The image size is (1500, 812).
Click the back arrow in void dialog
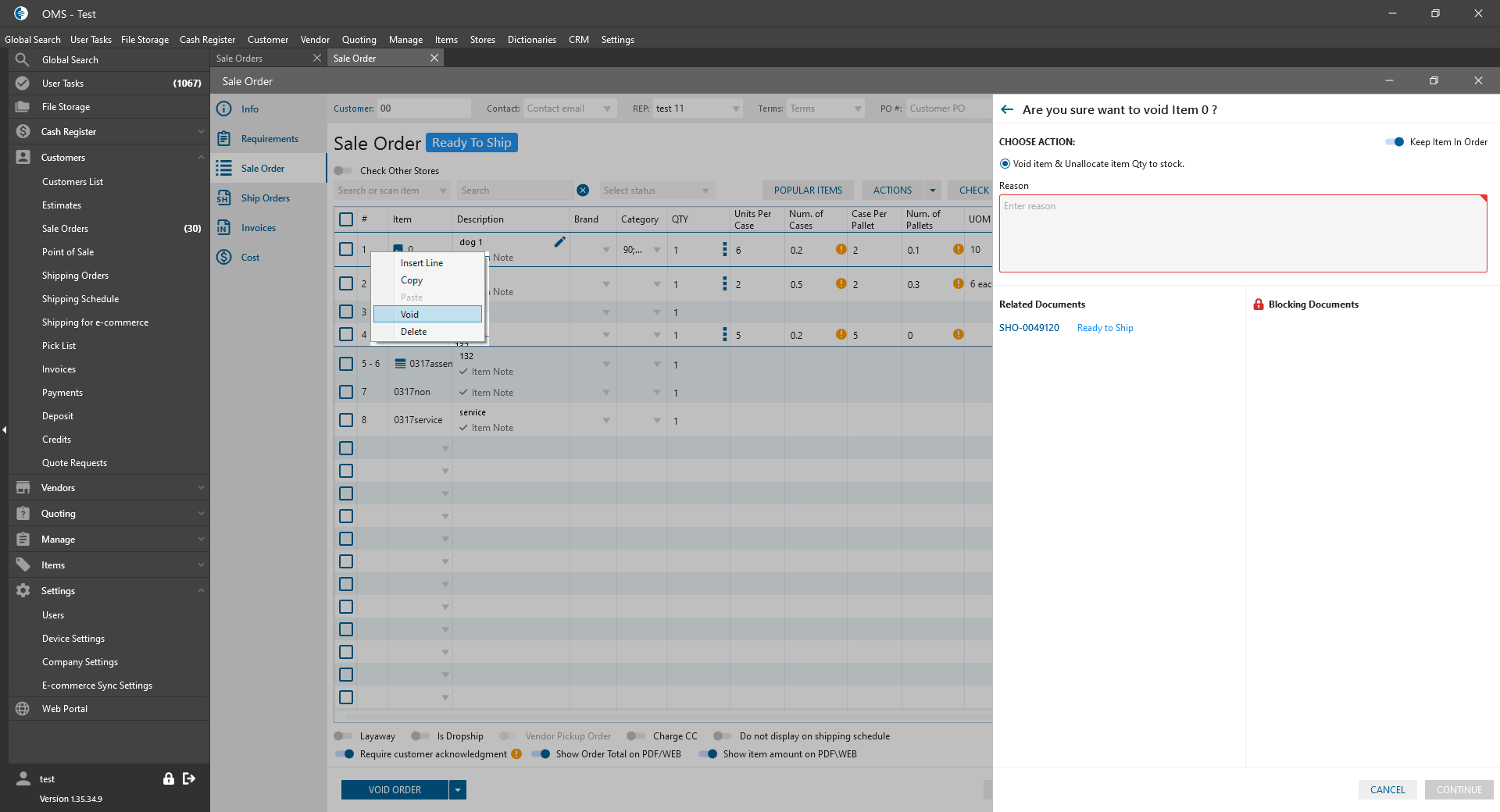pos(1007,110)
